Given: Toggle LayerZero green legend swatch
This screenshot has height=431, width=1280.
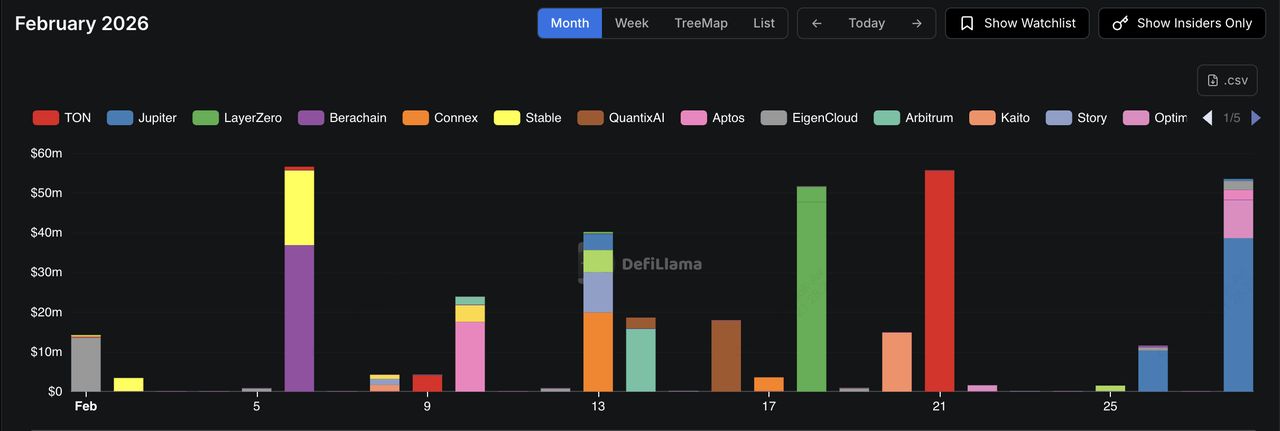Looking at the screenshot, I should [205, 118].
